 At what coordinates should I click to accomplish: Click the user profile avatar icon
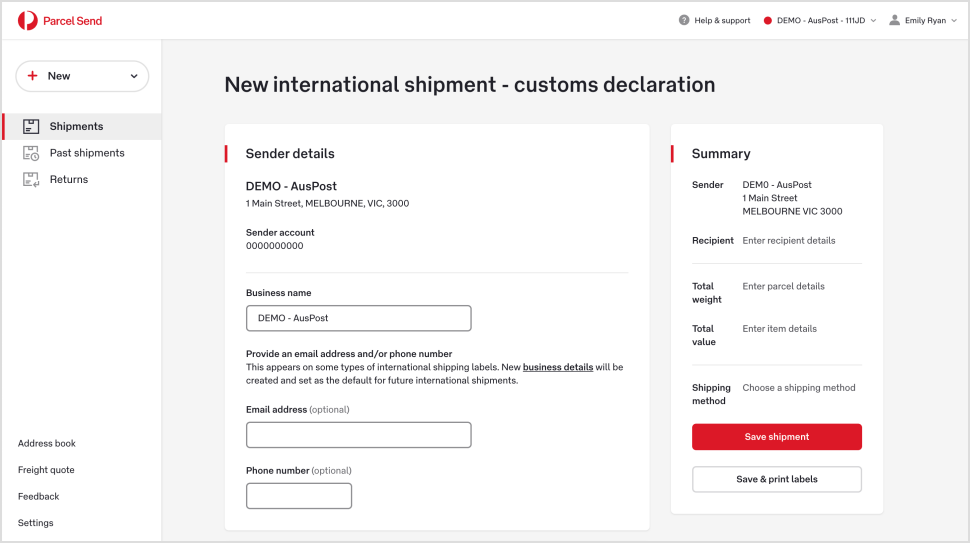pyautogui.click(x=894, y=20)
